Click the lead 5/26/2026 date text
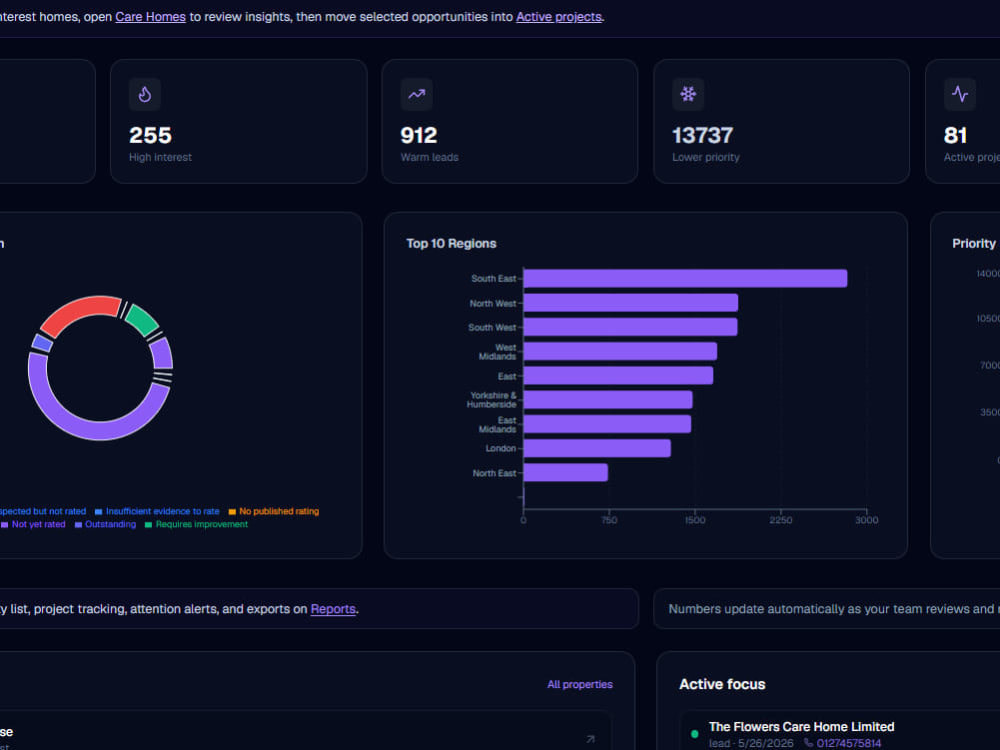Viewport: 1000px width, 750px height. tap(751, 743)
